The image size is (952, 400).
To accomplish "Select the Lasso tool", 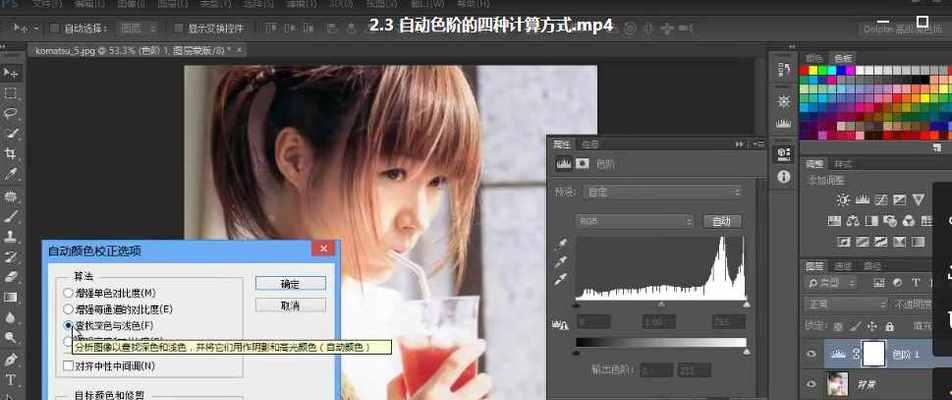I will [x=10, y=113].
